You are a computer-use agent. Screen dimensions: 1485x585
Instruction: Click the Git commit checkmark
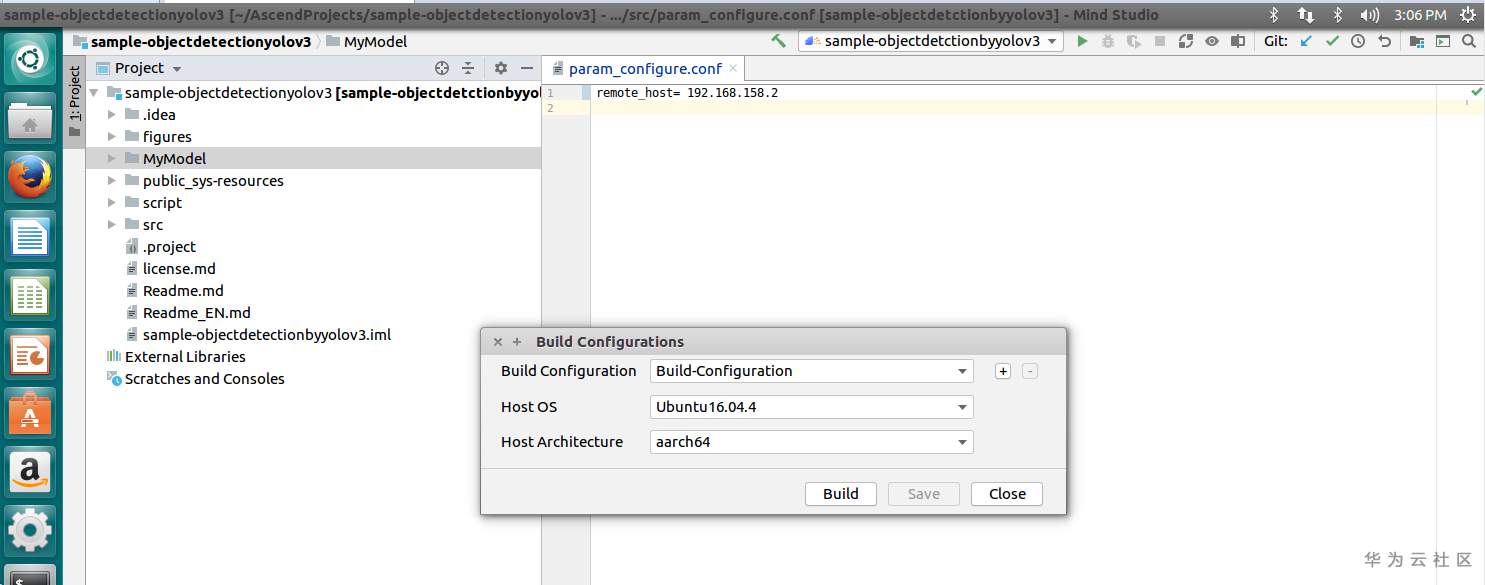click(1332, 41)
